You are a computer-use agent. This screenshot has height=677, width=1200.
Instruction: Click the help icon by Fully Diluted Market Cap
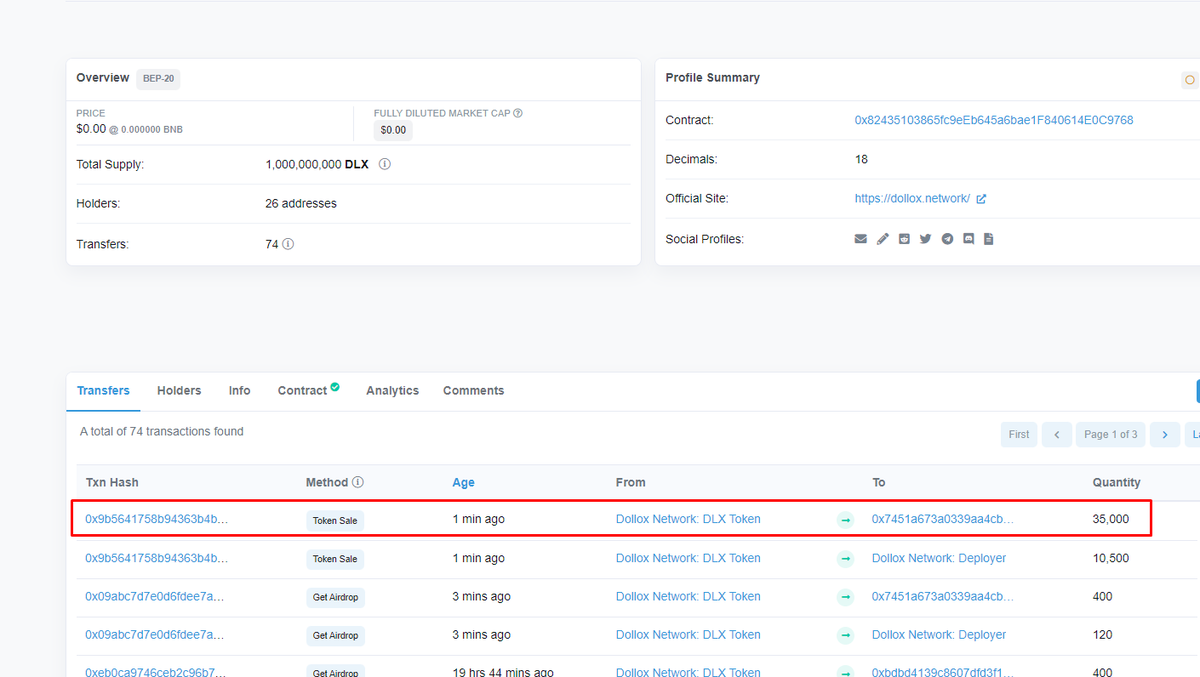518,113
